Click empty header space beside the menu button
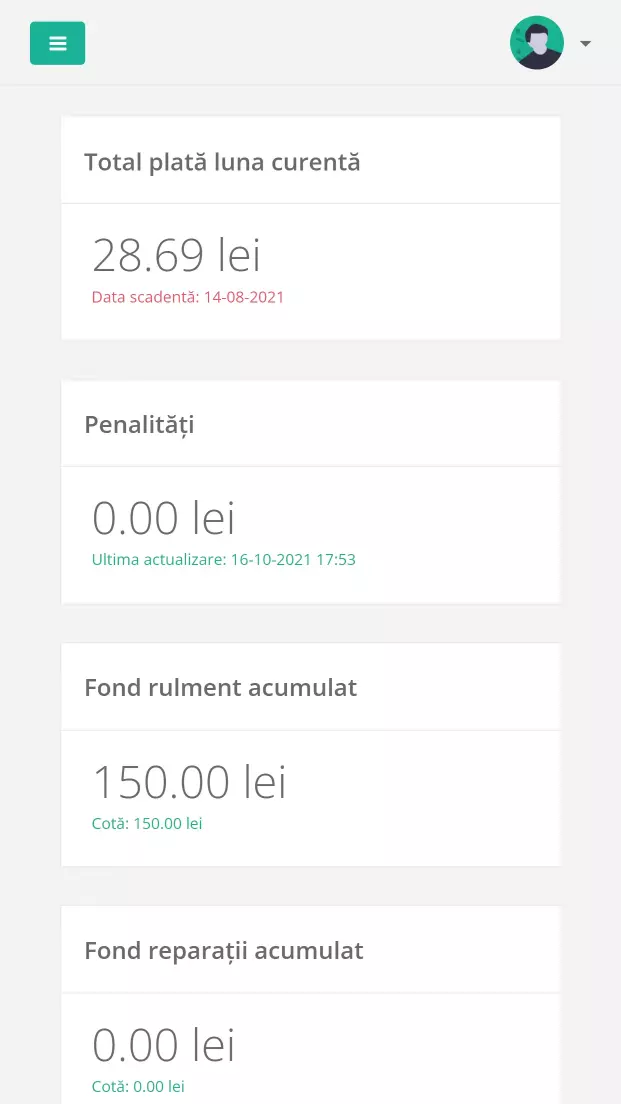This screenshot has height=1104, width=621. coord(300,43)
